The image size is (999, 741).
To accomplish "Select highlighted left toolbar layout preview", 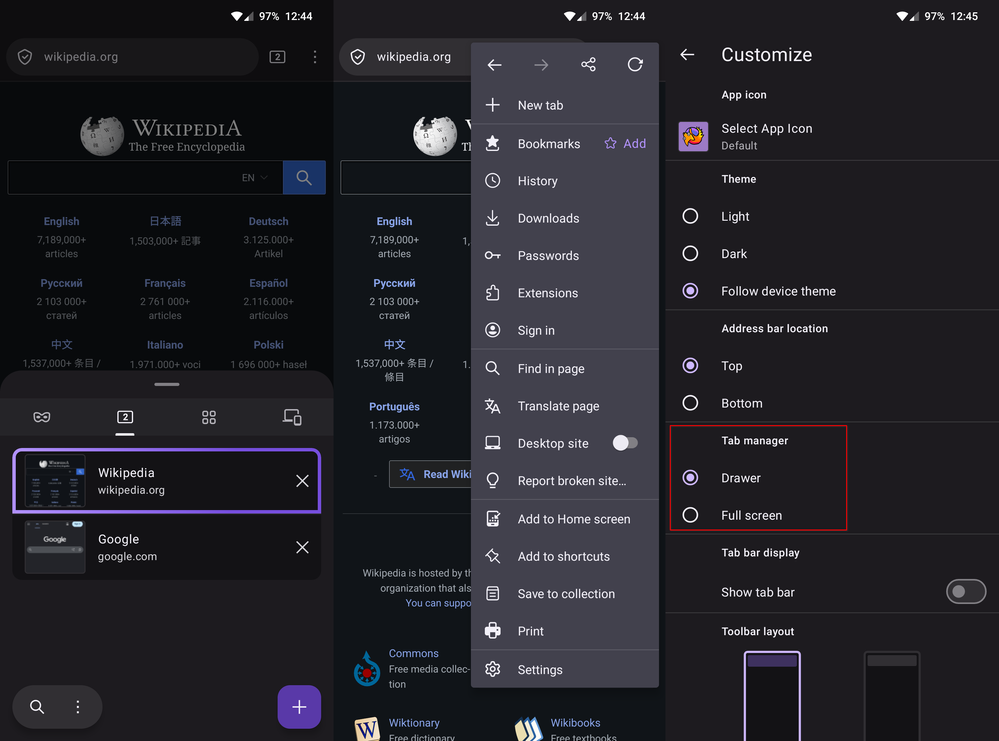I will pyautogui.click(x=772, y=696).
